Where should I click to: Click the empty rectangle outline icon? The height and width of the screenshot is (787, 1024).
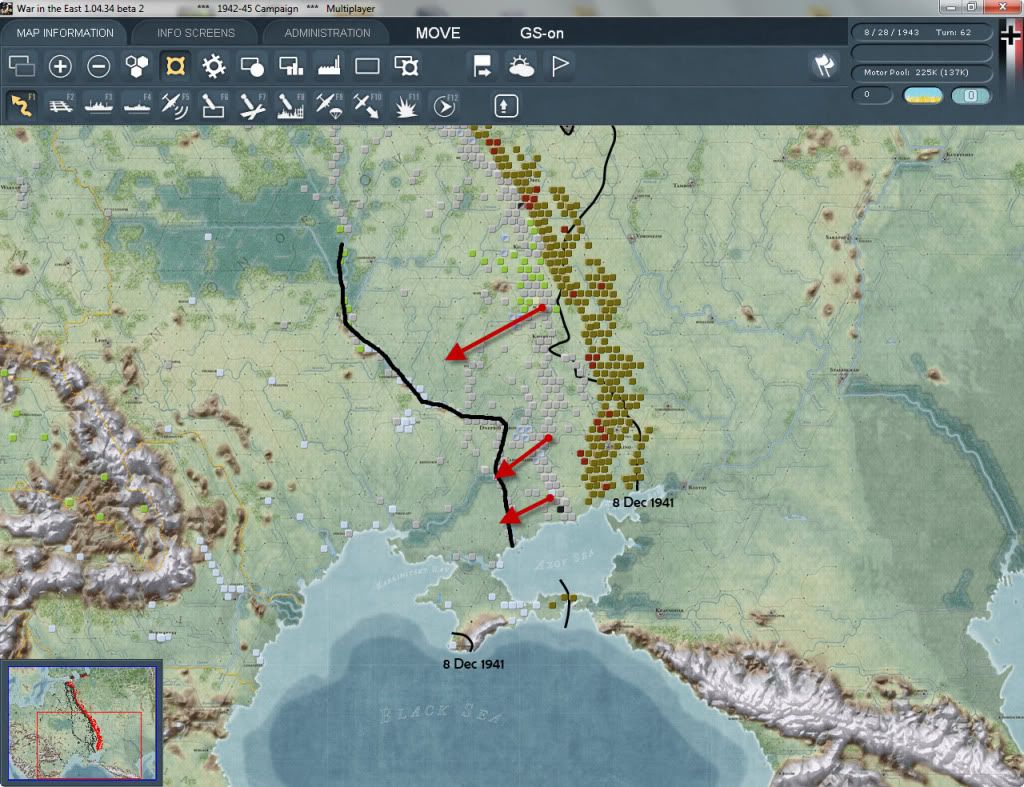(x=367, y=66)
